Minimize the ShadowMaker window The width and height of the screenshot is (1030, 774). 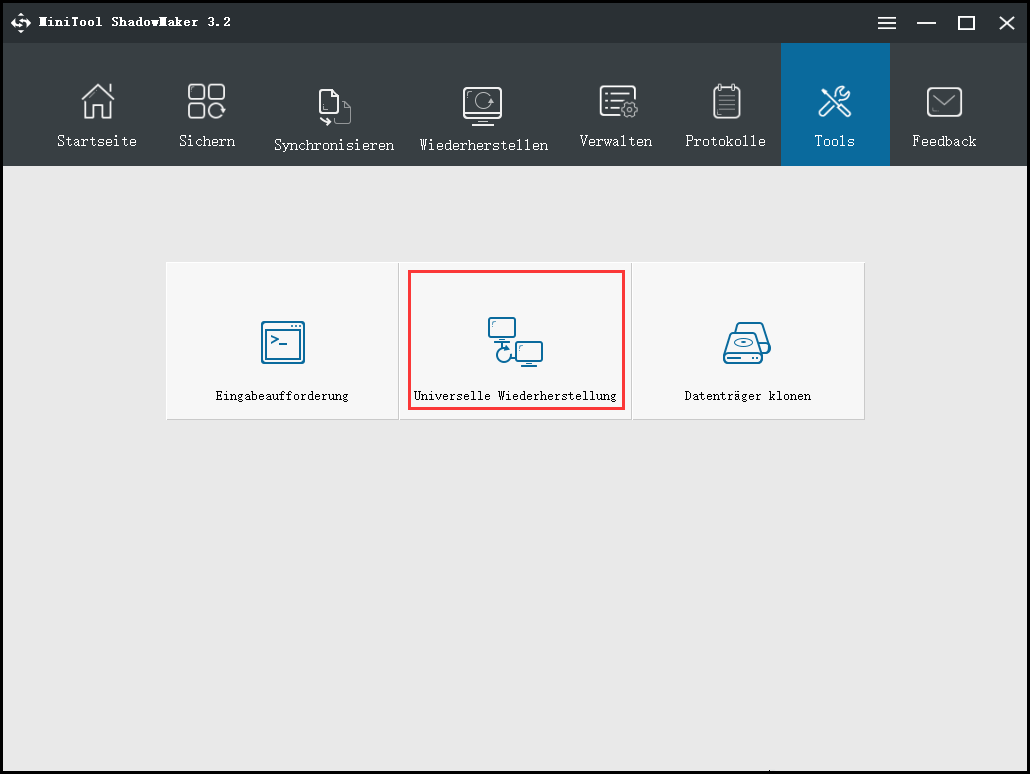point(927,23)
